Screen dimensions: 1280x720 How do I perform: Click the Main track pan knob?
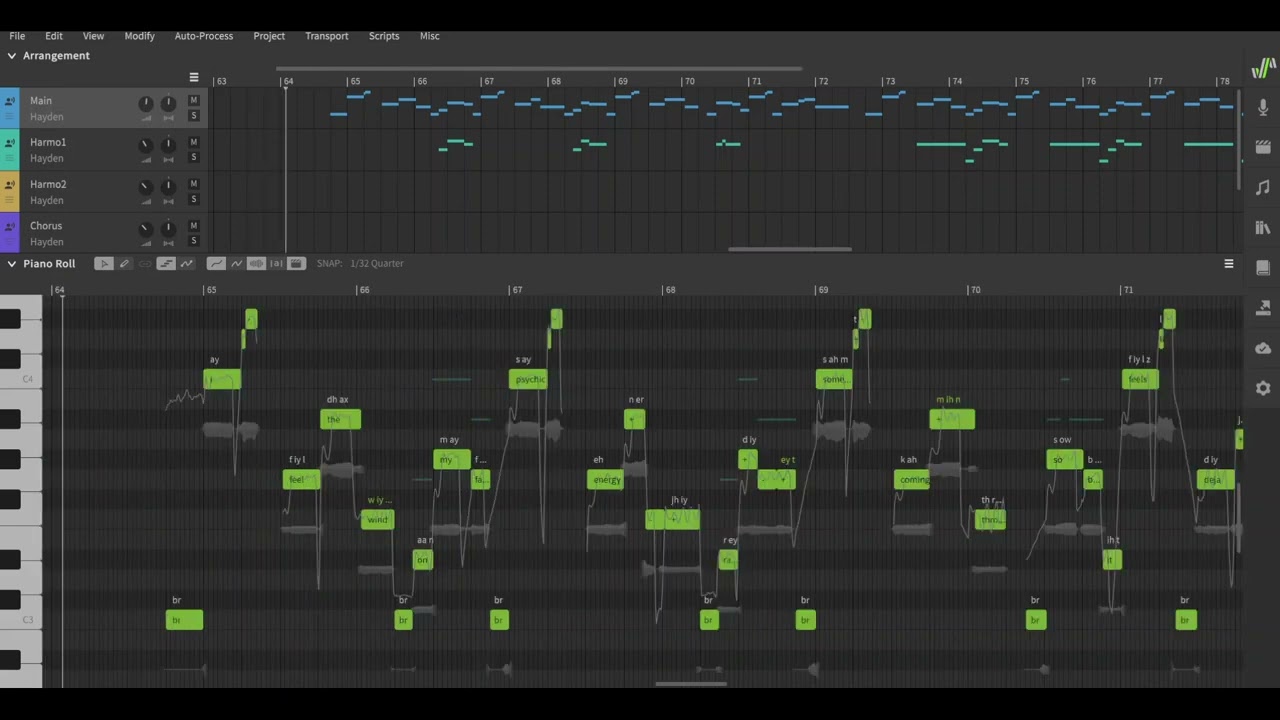point(168,103)
